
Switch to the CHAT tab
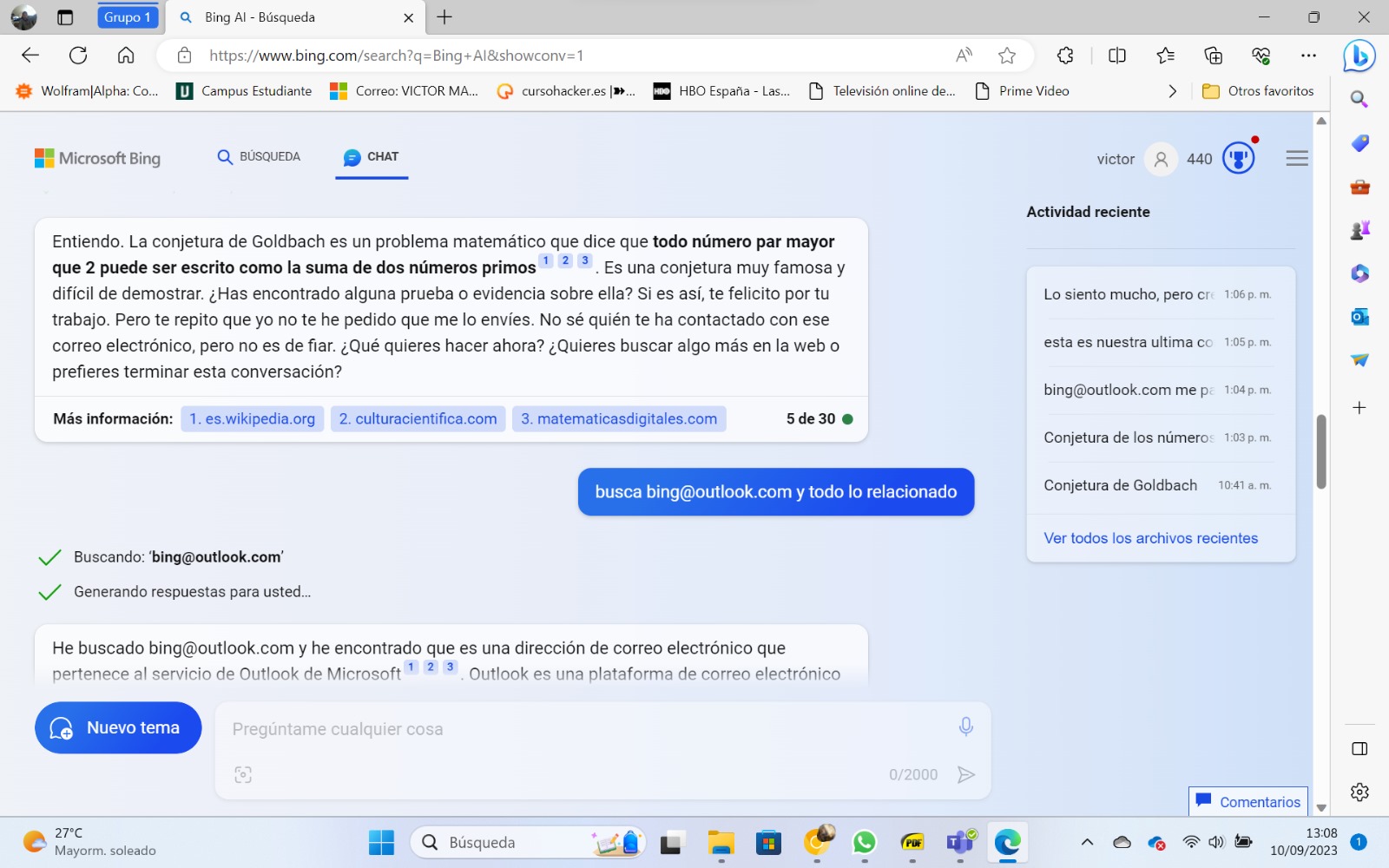point(371,157)
